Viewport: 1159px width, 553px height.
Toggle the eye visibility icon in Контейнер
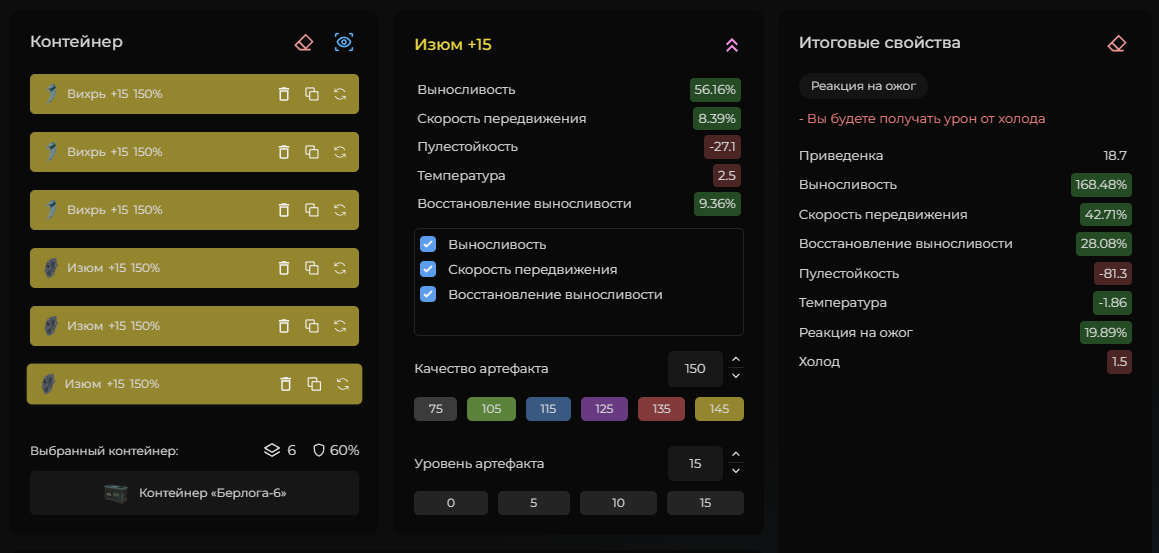(x=344, y=42)
